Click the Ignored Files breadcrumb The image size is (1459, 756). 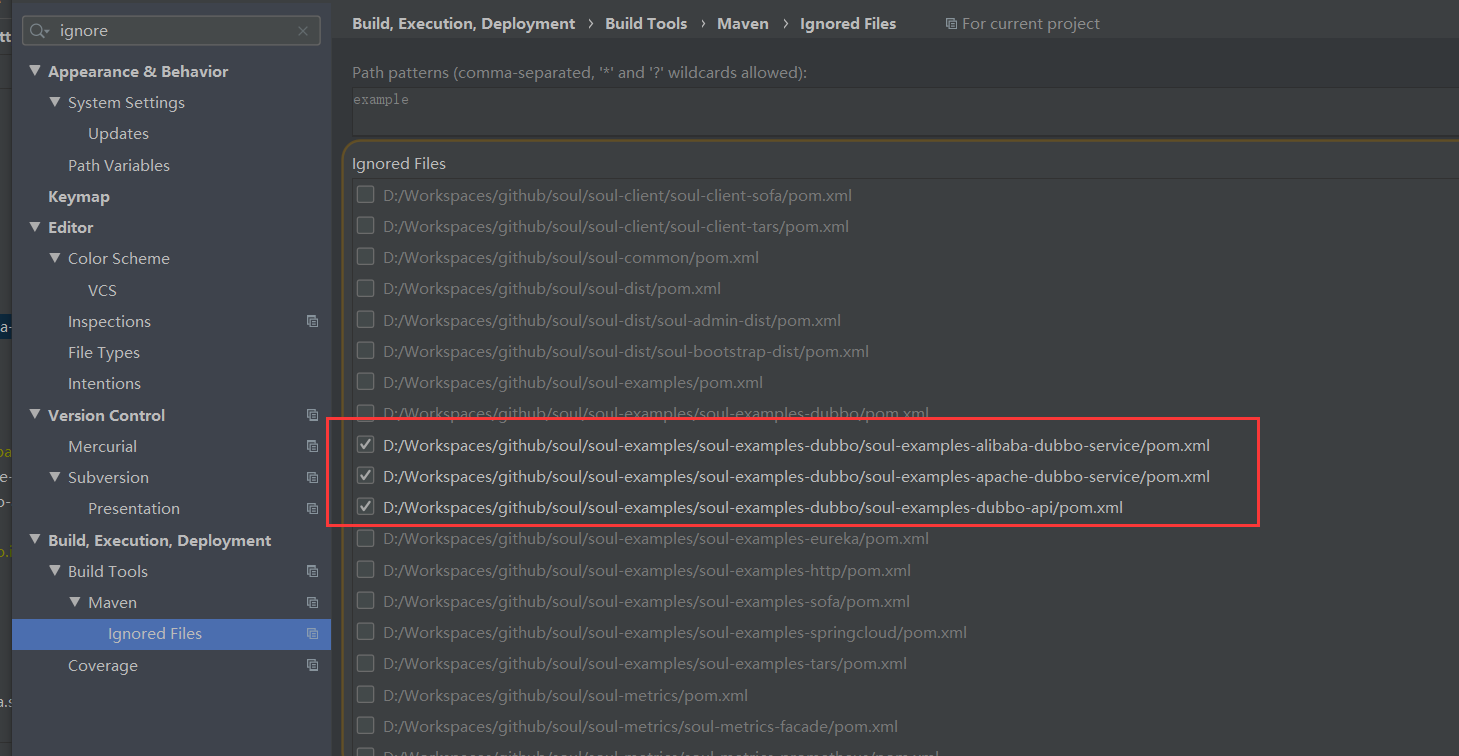click(x=848, y=23)
